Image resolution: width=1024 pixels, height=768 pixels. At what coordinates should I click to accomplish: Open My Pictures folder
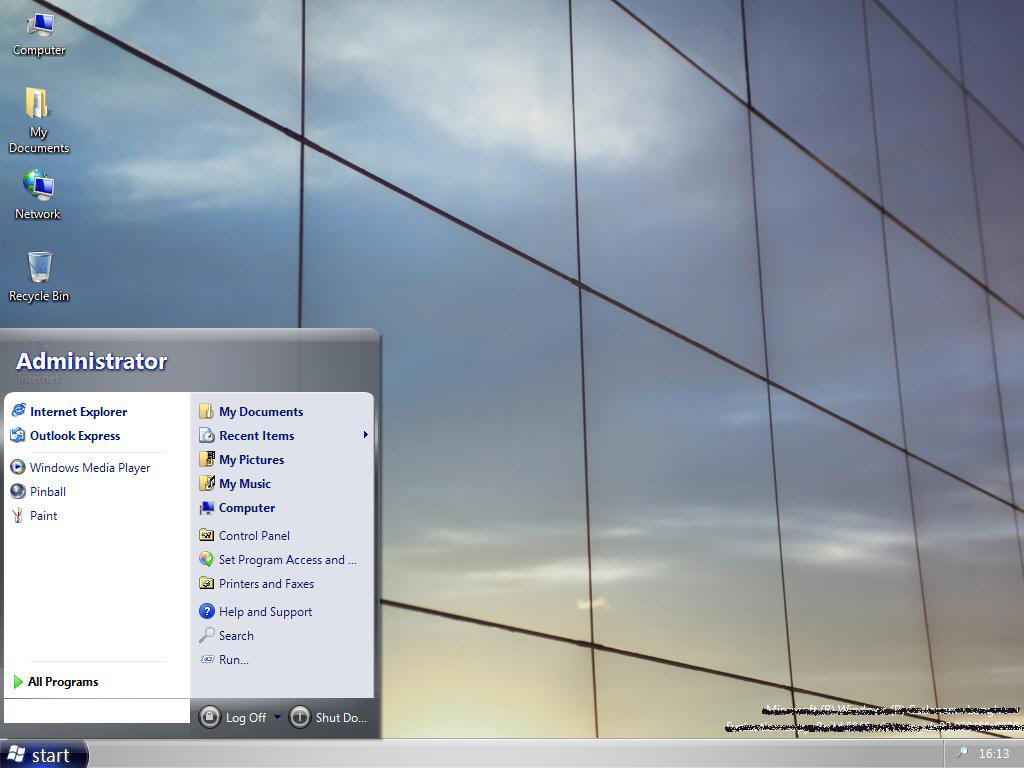tap(242, 460)
